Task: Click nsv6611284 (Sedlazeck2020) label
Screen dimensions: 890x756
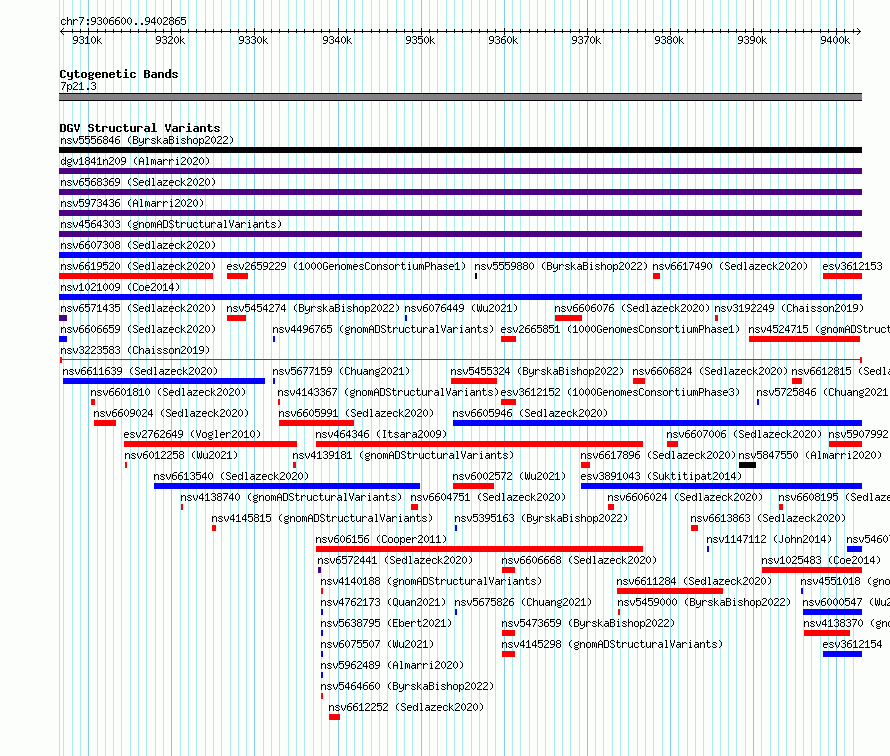Action: click(694, 581)
